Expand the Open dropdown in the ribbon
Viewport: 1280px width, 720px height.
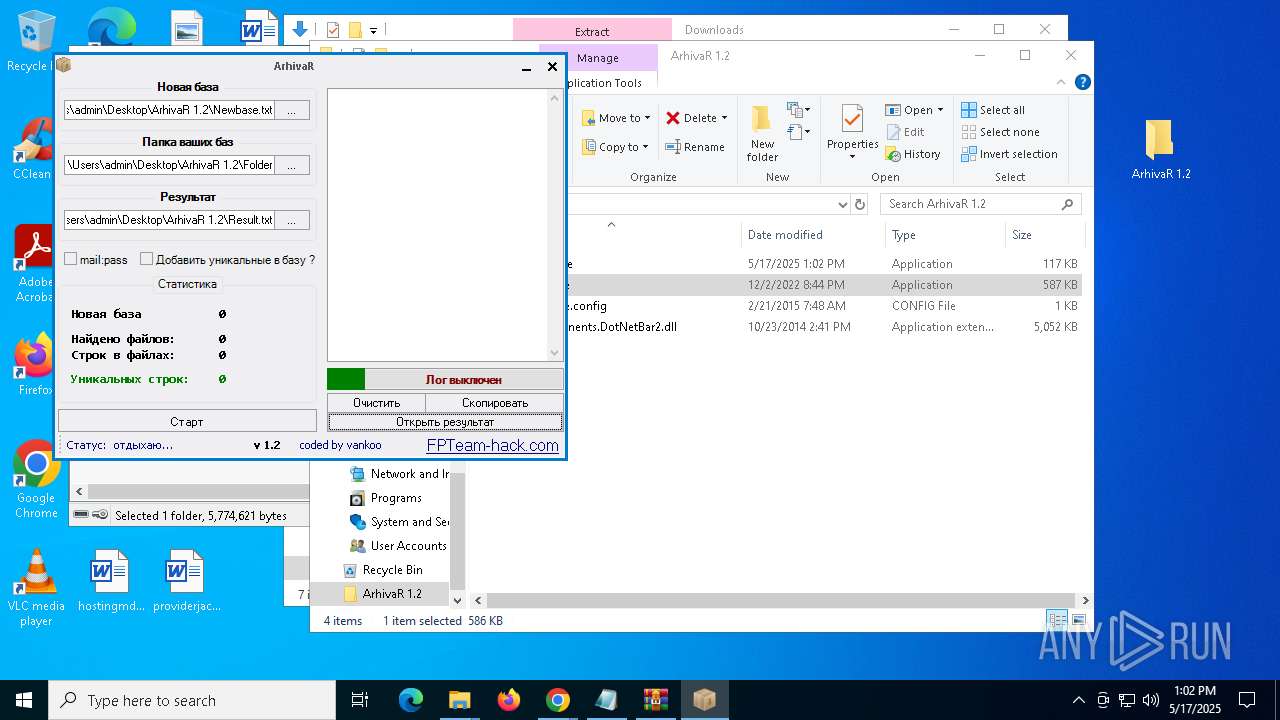(x=940, y=110)
